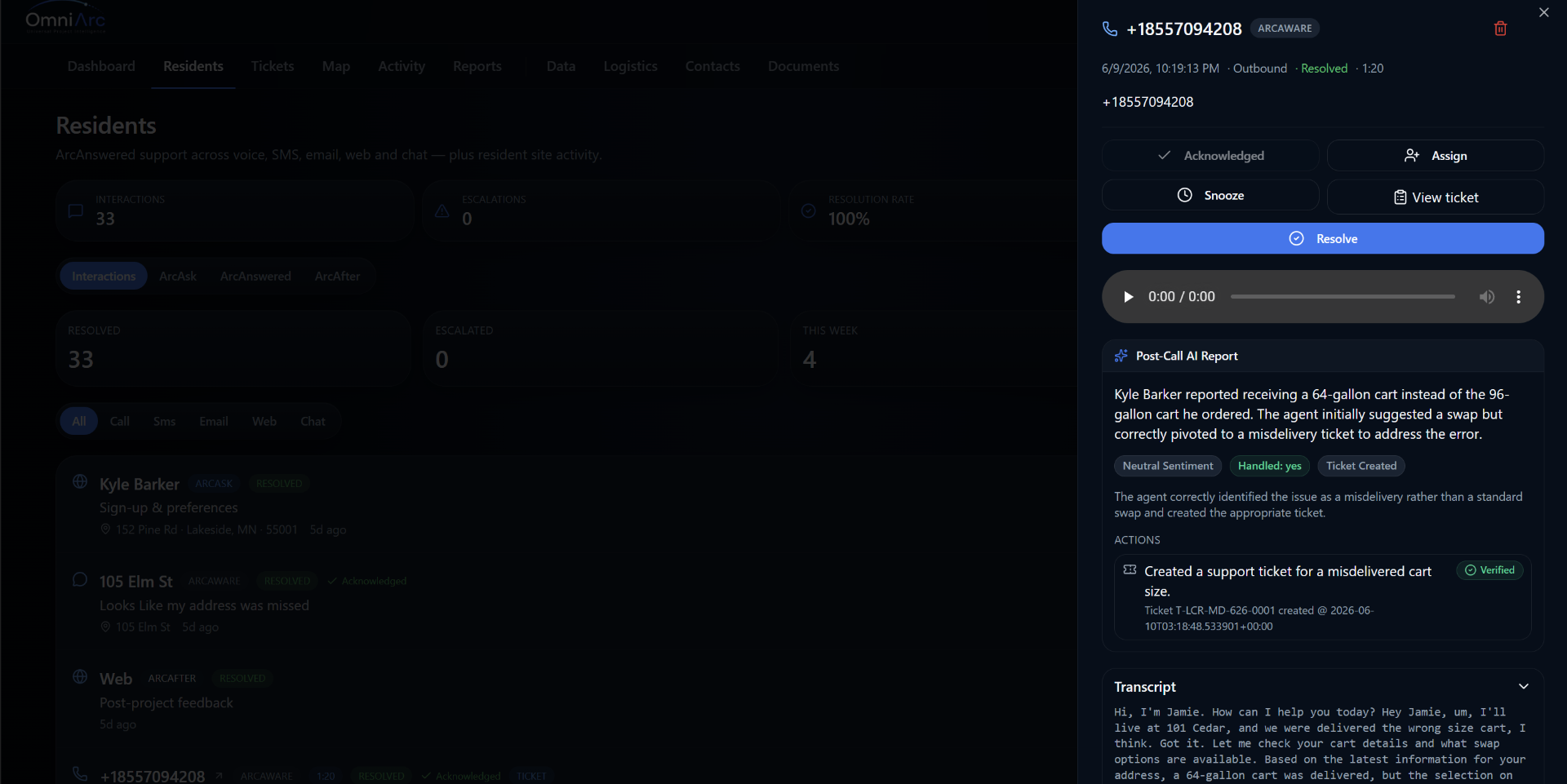Image resolution: width=1567 pixels, height=784 pixels.
Task: Click the globe icon beside Web ARCAFTER row
Action: (x=80, y=676)
